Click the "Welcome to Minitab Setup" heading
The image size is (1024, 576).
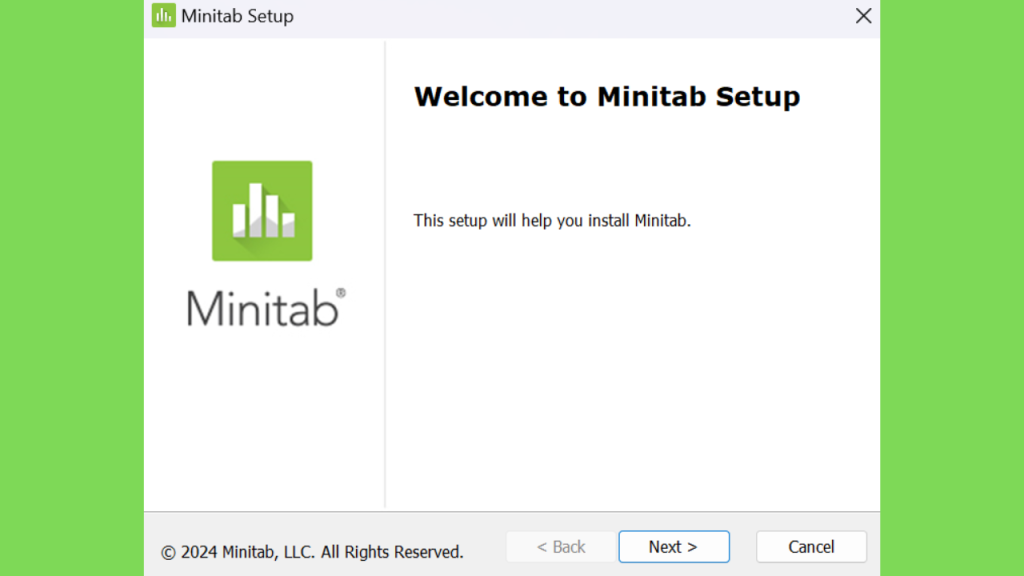(607, 97)
